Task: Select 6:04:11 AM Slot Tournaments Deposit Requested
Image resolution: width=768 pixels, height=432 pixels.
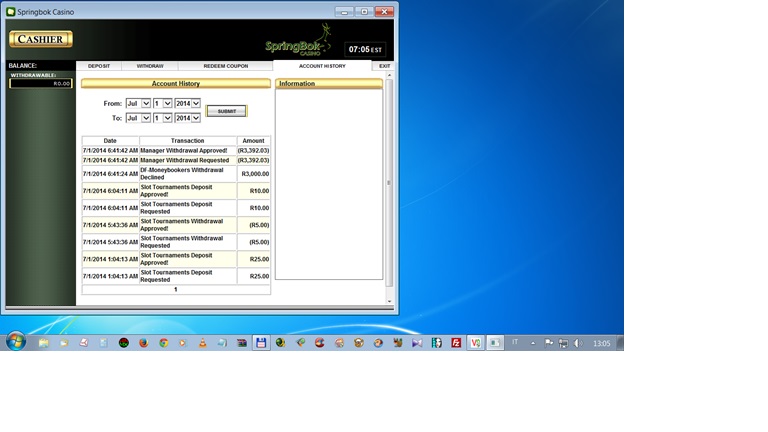Action: [x=176, y=208]
